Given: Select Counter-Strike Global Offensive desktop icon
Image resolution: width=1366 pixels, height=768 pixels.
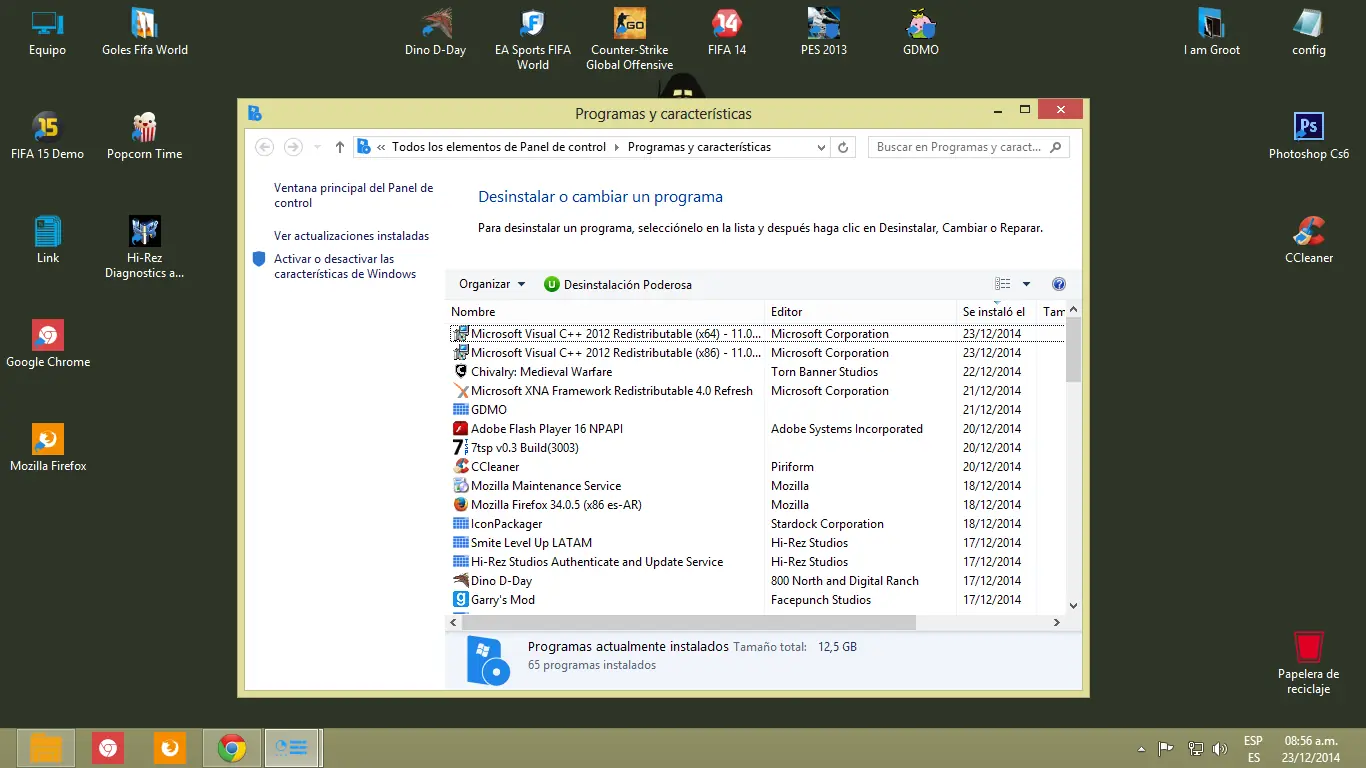Looking at the screenshot, I should point(629,39).
